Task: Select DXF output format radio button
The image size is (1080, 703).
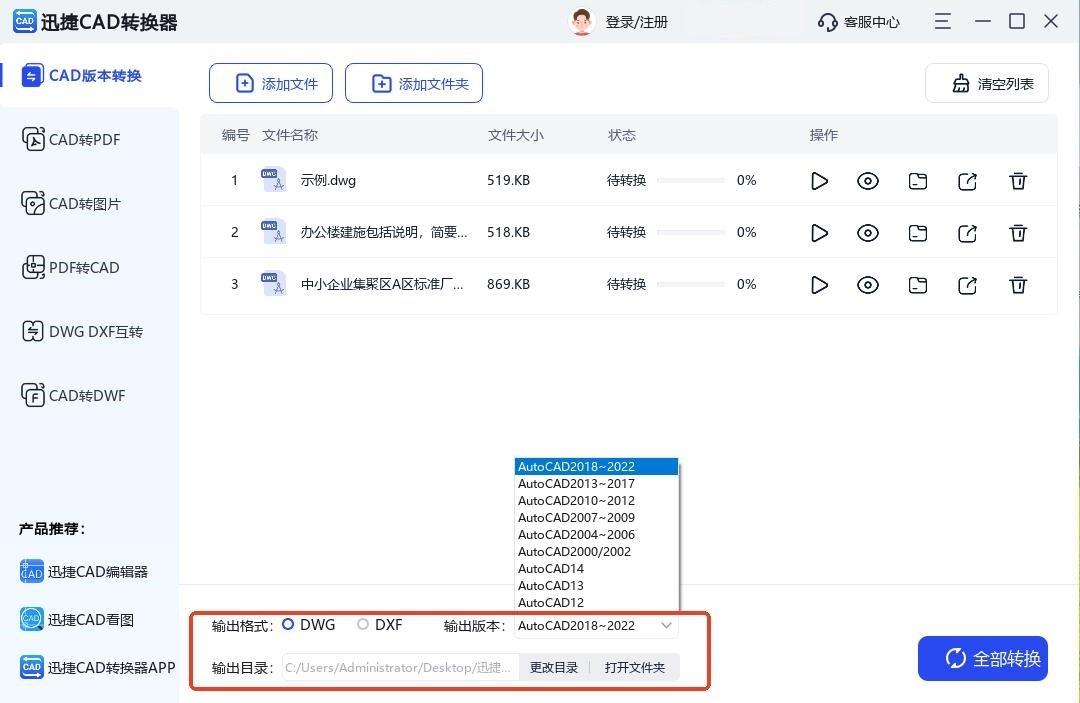Action: 363,625
